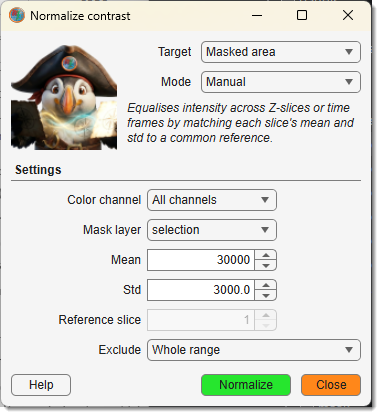Viewport: 381px width, 416px height.
Task: Increase the Mean value with up arrow
Action: (x=266, y=255)
